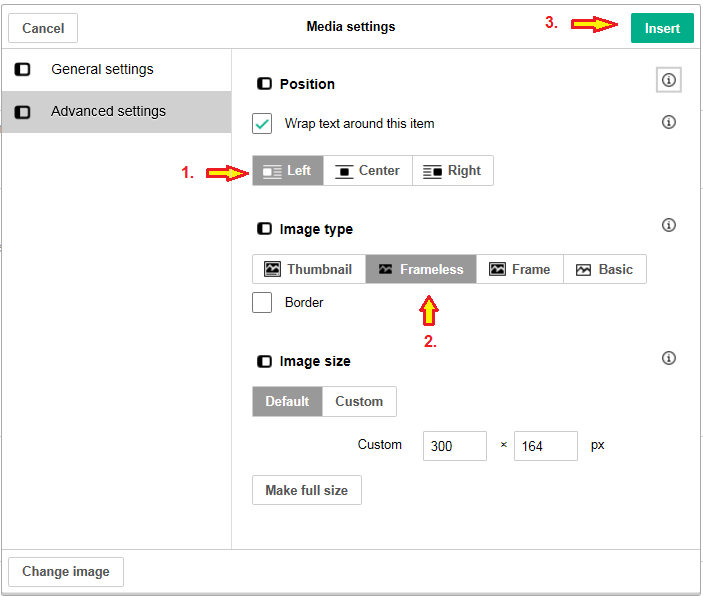Click info icon for Image size section

pyautogui.click(x=669, y=358)
